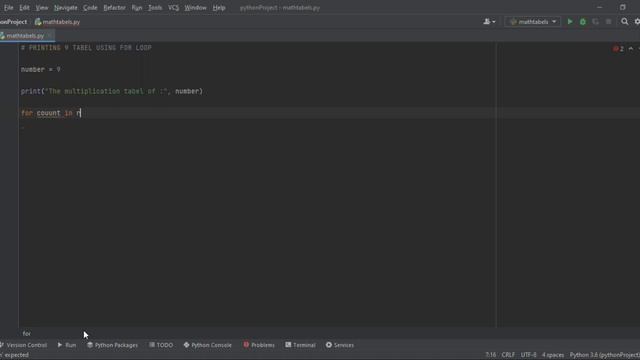
Task: Minimize the PyCharm window
Action: coord(599,7)
